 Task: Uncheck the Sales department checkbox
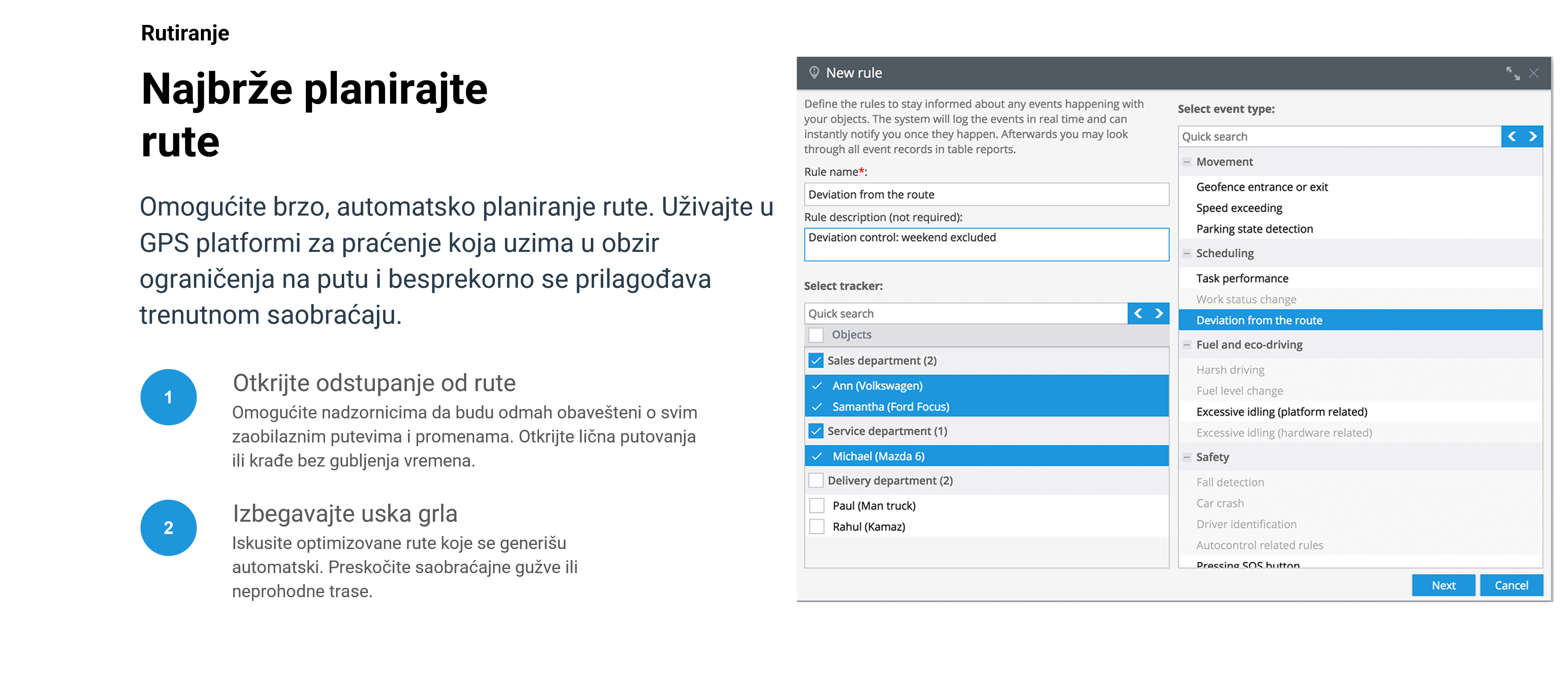click(x=816, y=361)
